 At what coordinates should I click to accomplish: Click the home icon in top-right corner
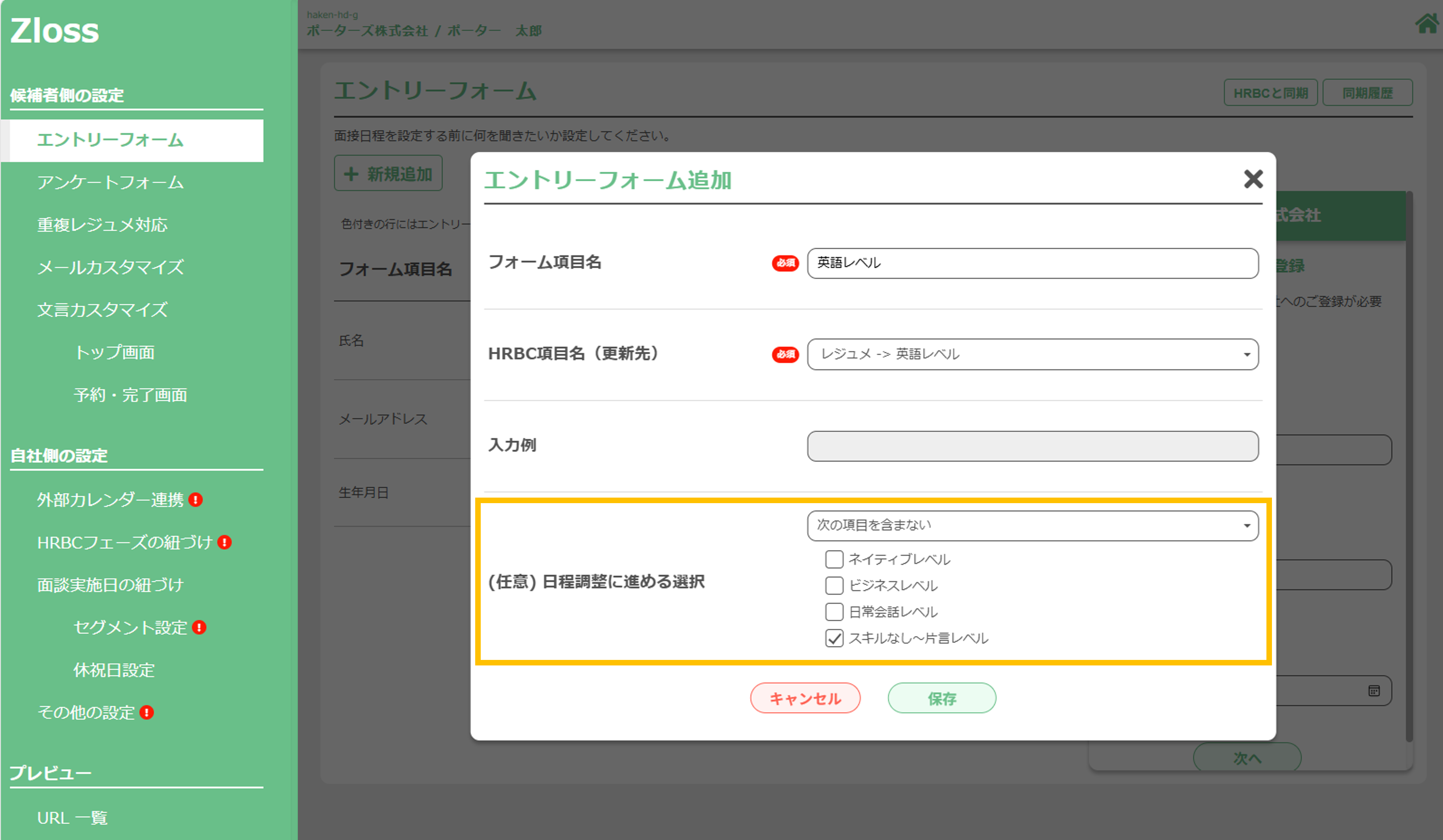click(x=1426, y=24)
